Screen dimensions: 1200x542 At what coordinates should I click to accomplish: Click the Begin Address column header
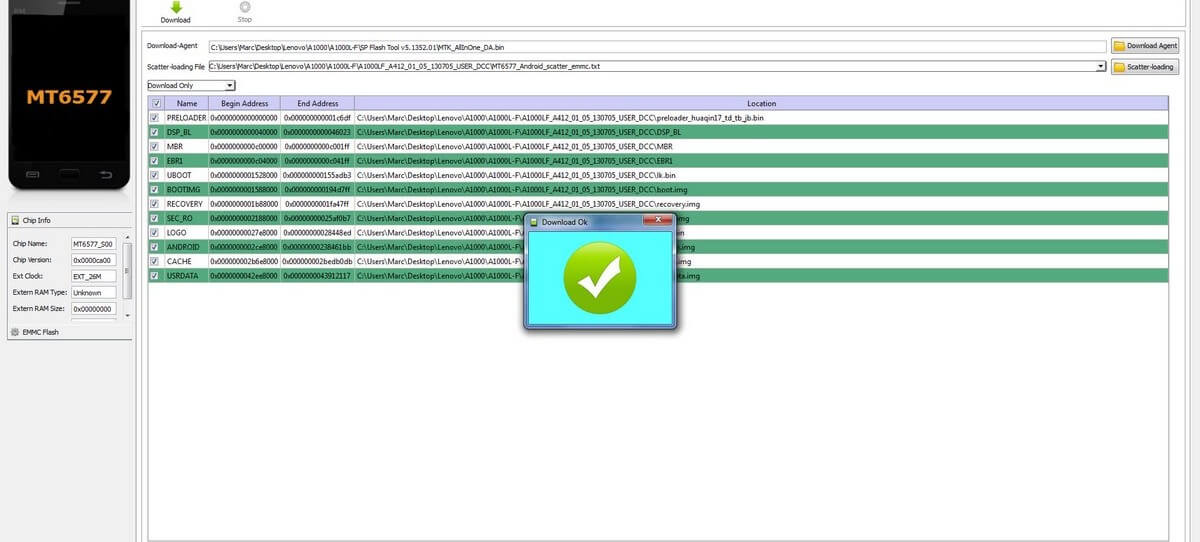click(245, 103)
